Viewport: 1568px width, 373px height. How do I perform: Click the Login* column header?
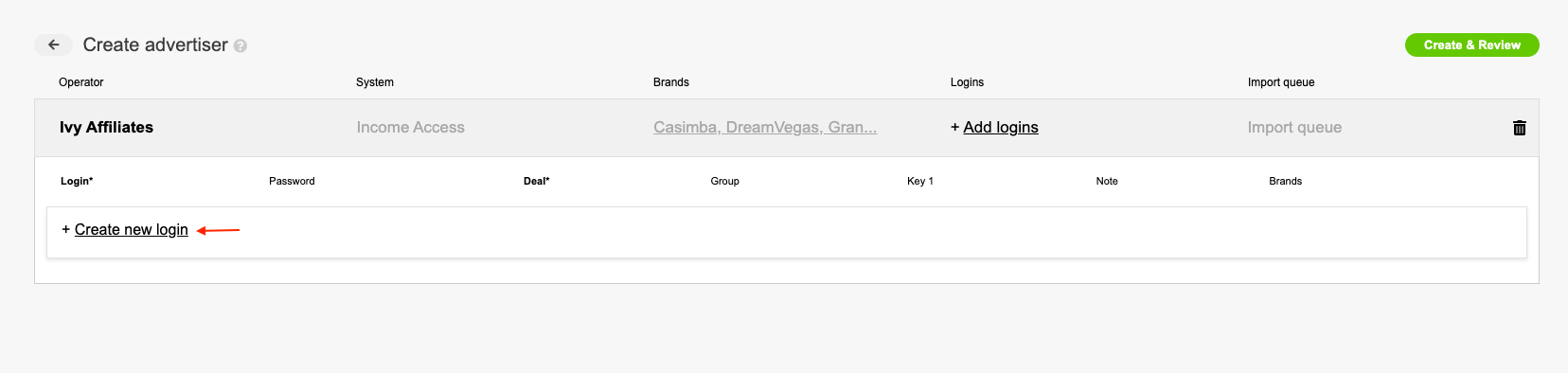pos(77,181)
